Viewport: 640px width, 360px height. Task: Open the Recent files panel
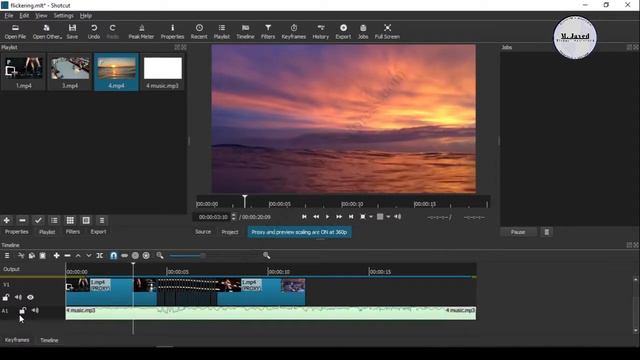[199, 31]
